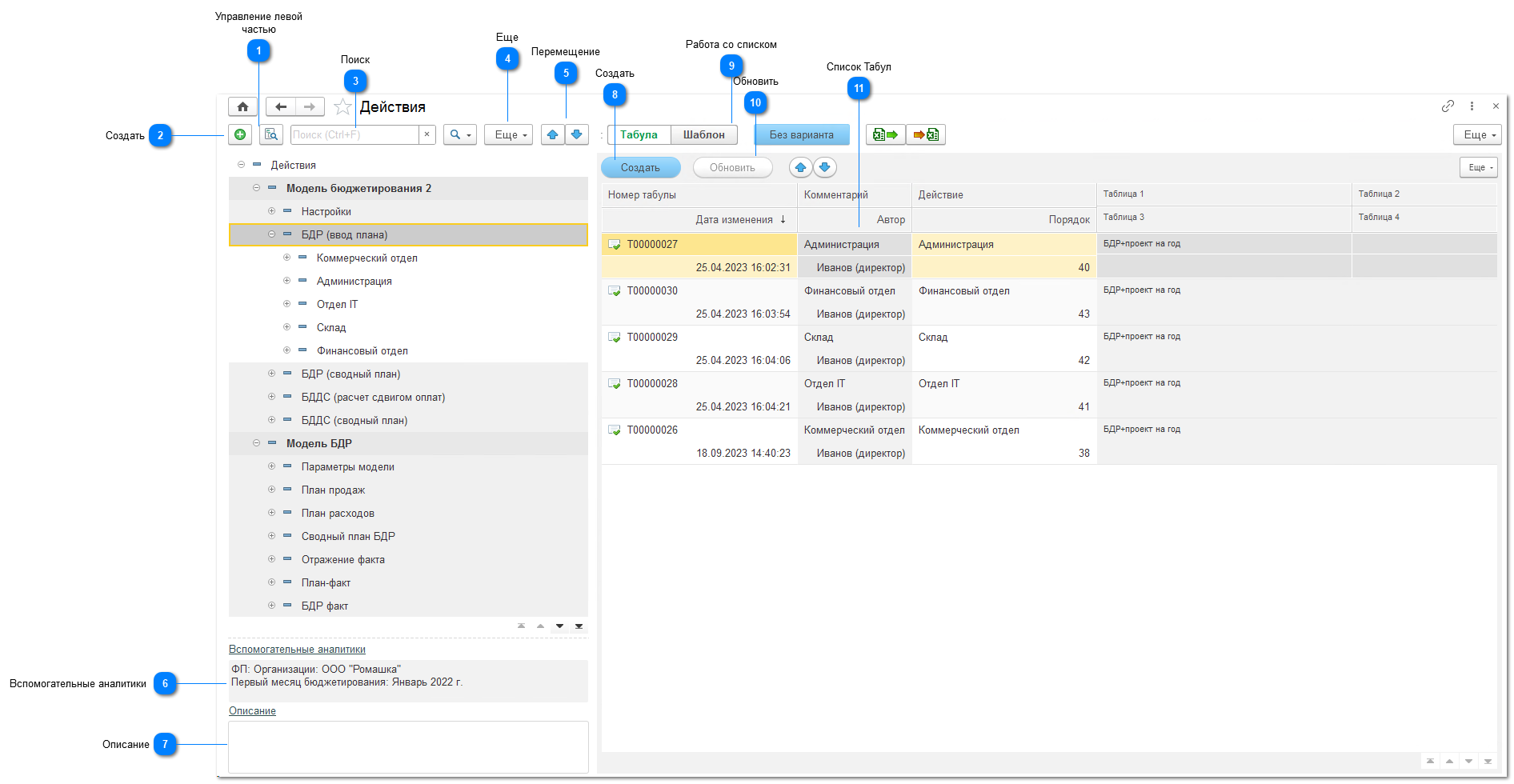Open the find-in-list magnifier document icon

click(x=271, y=134)
